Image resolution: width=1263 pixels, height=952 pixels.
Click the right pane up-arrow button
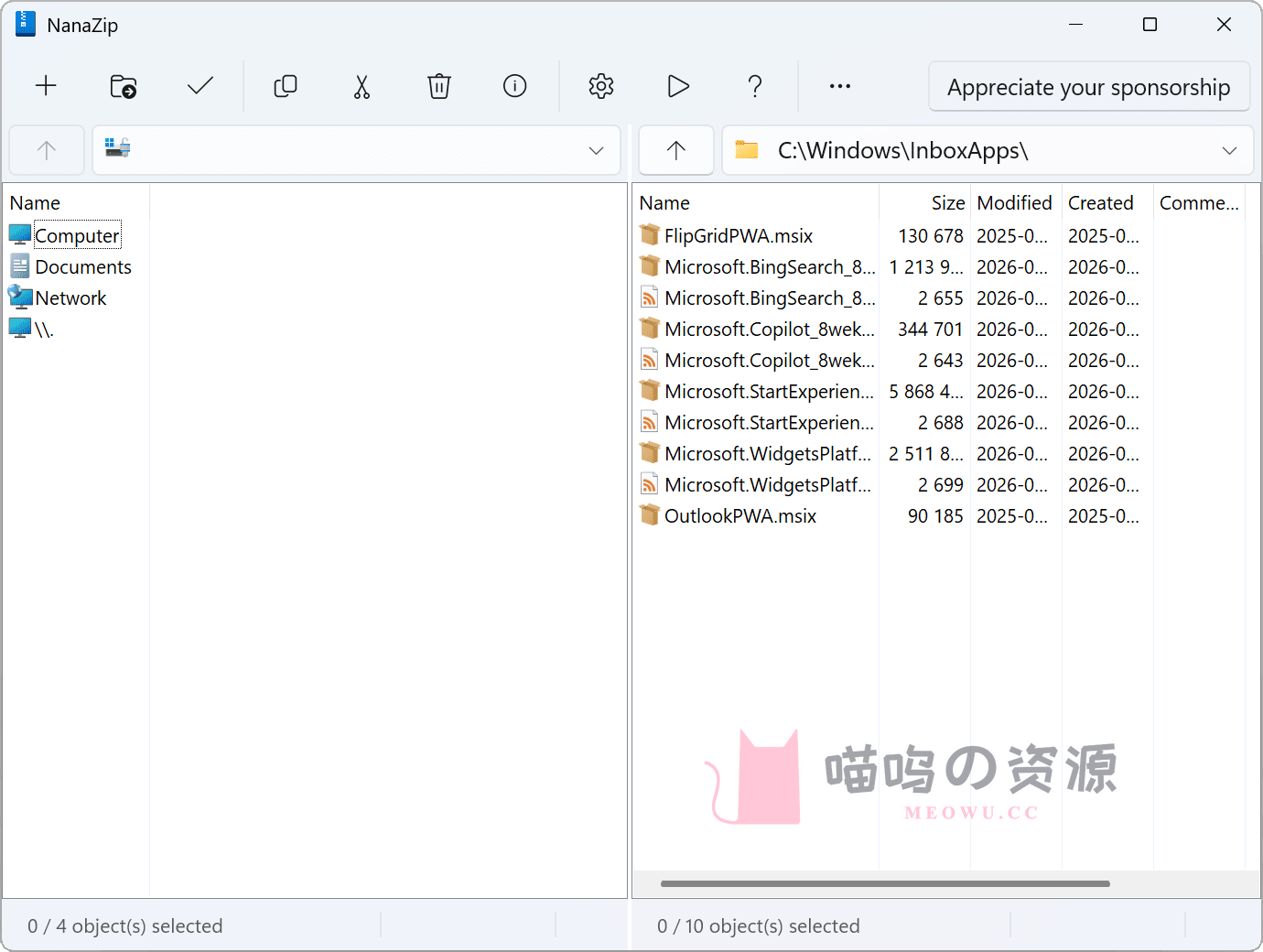click(x=676, y=150)
